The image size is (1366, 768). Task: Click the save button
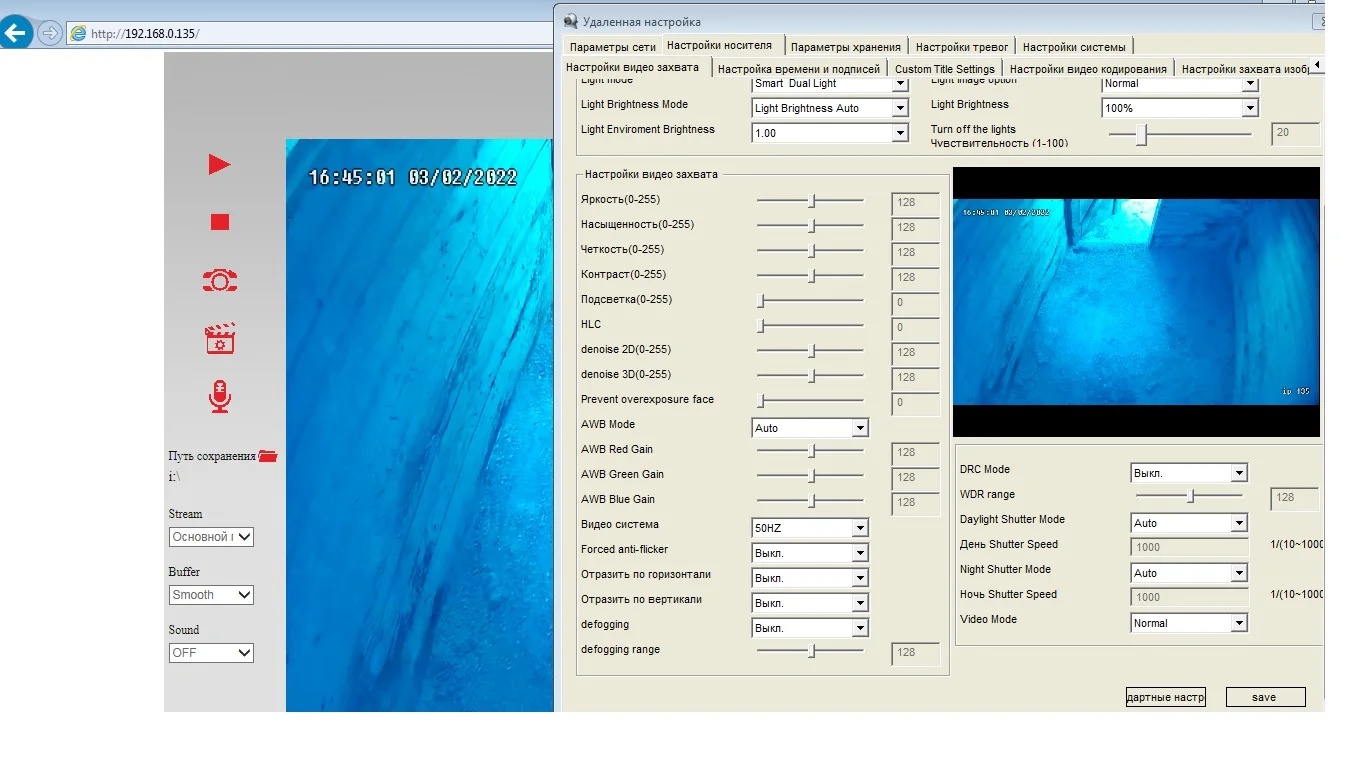1265,697
